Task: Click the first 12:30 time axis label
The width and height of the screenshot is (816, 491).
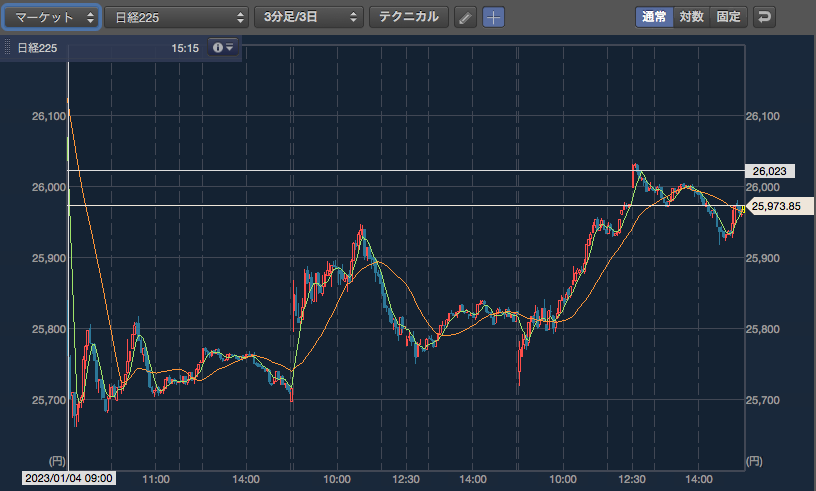Action: click(x=406, y=479)
